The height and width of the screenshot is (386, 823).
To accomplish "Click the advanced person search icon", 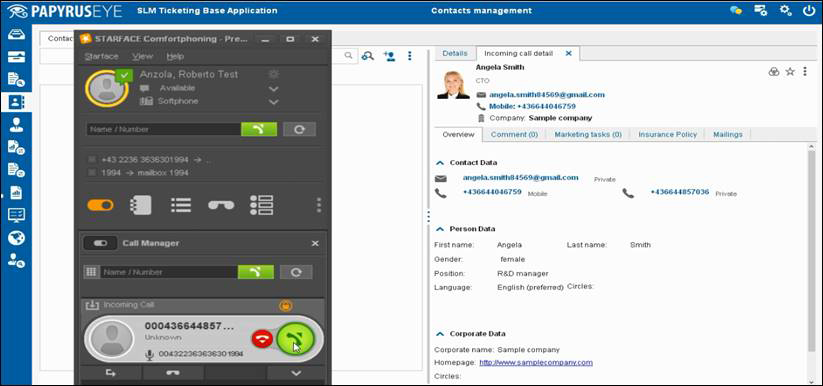I will point(368,56).
